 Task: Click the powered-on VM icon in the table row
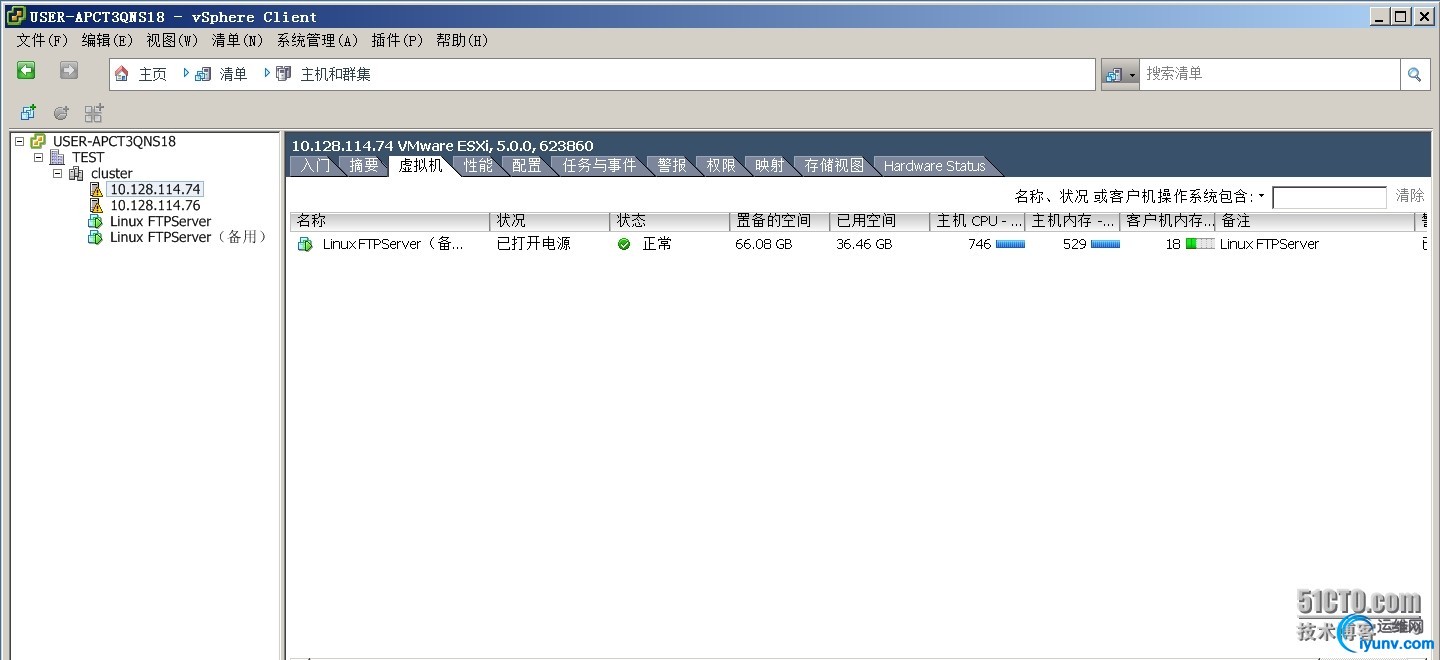point(305,244)
